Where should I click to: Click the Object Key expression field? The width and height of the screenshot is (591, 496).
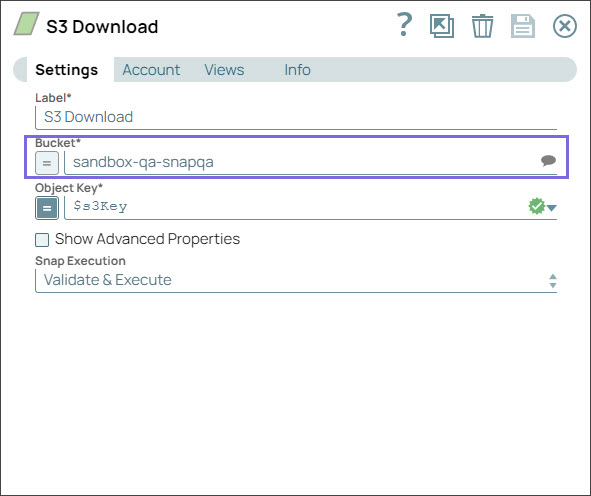pyautogui.click(x=296, y=207)
